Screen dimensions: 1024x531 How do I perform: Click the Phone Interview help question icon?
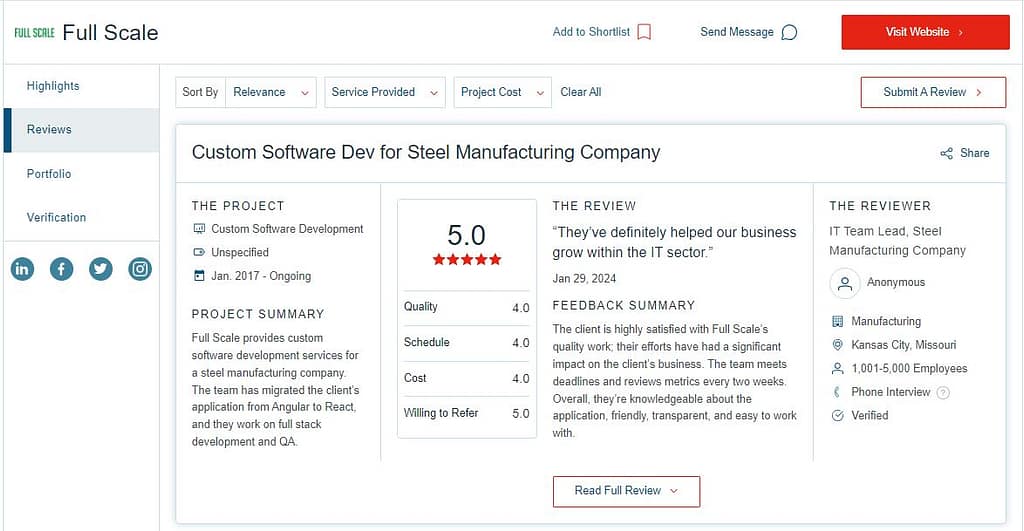tap(943, 393)
